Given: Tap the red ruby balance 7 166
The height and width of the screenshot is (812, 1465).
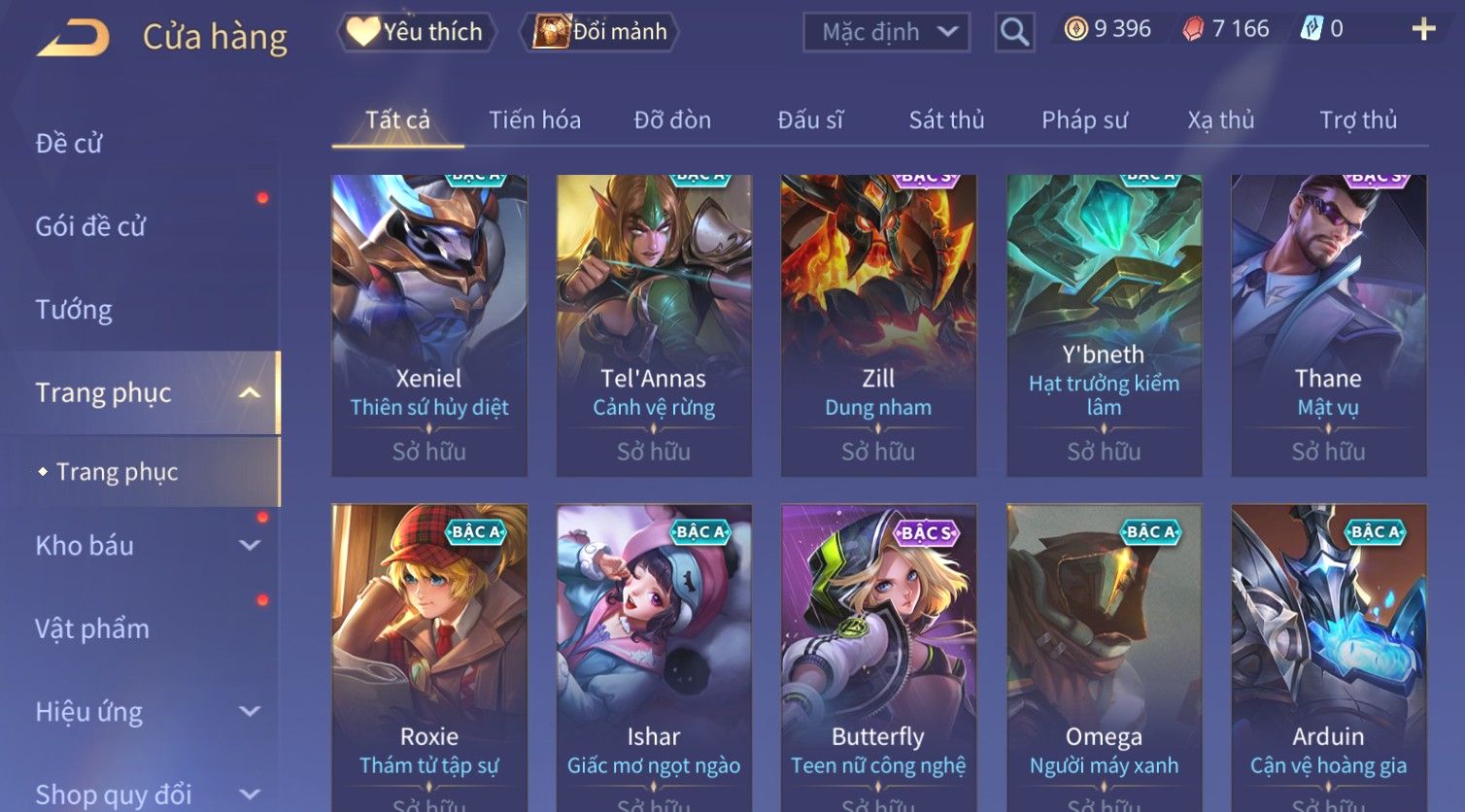Looking at the screenshot, I should (1226, 29).
